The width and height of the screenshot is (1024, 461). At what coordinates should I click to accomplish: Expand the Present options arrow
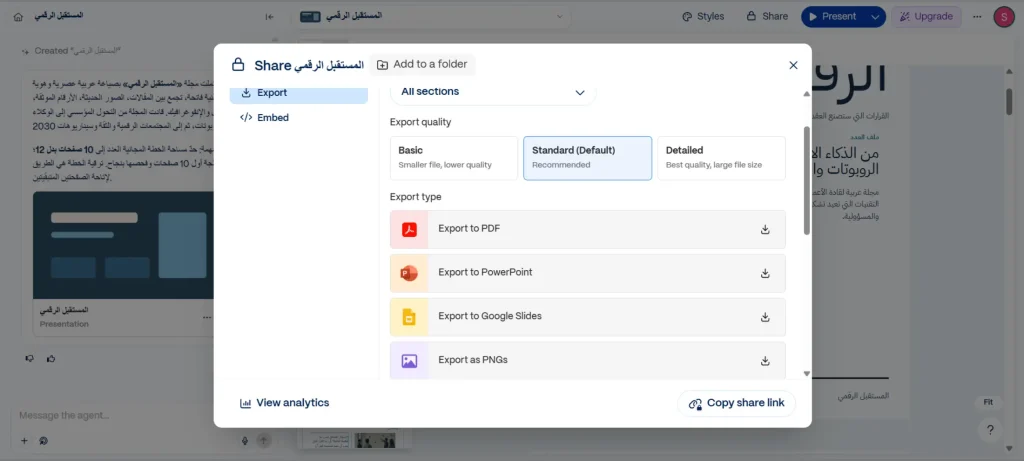point(876,16)
